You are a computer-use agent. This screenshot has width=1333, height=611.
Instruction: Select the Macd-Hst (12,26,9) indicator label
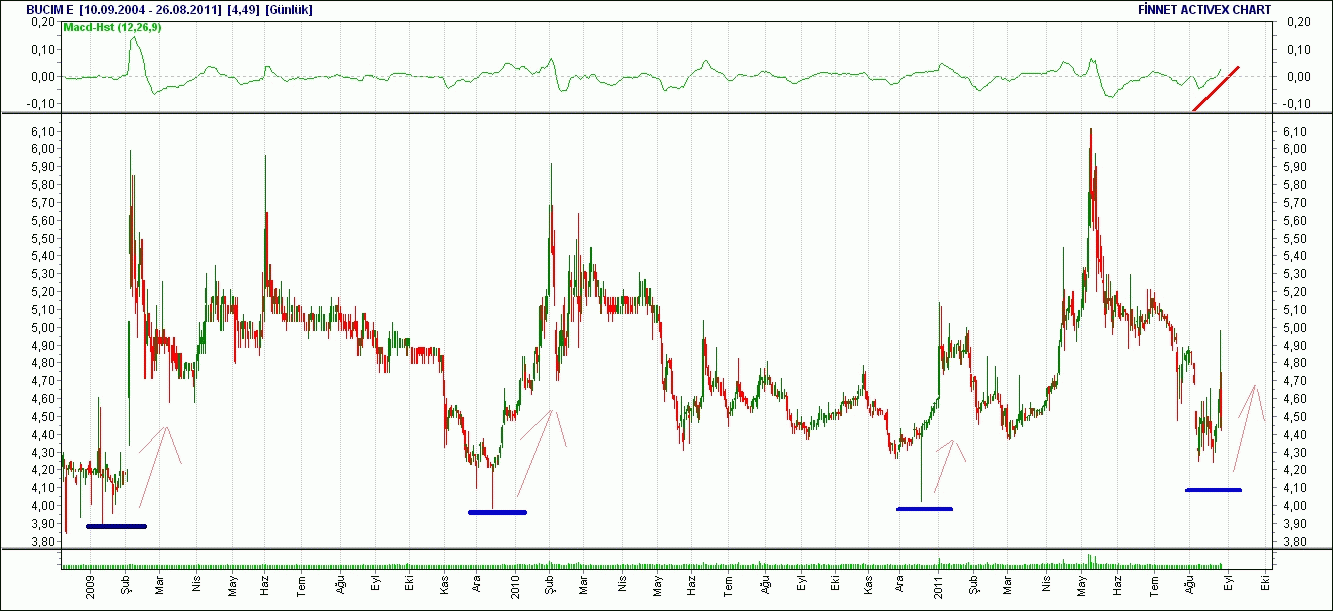click(x=112, y=27)
